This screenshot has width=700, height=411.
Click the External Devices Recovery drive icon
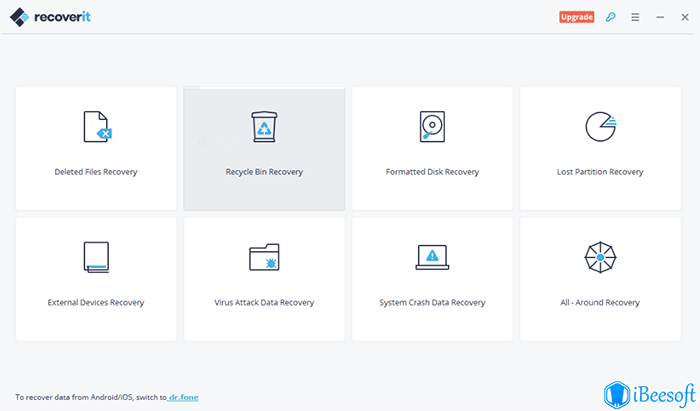tap(96, 257)
